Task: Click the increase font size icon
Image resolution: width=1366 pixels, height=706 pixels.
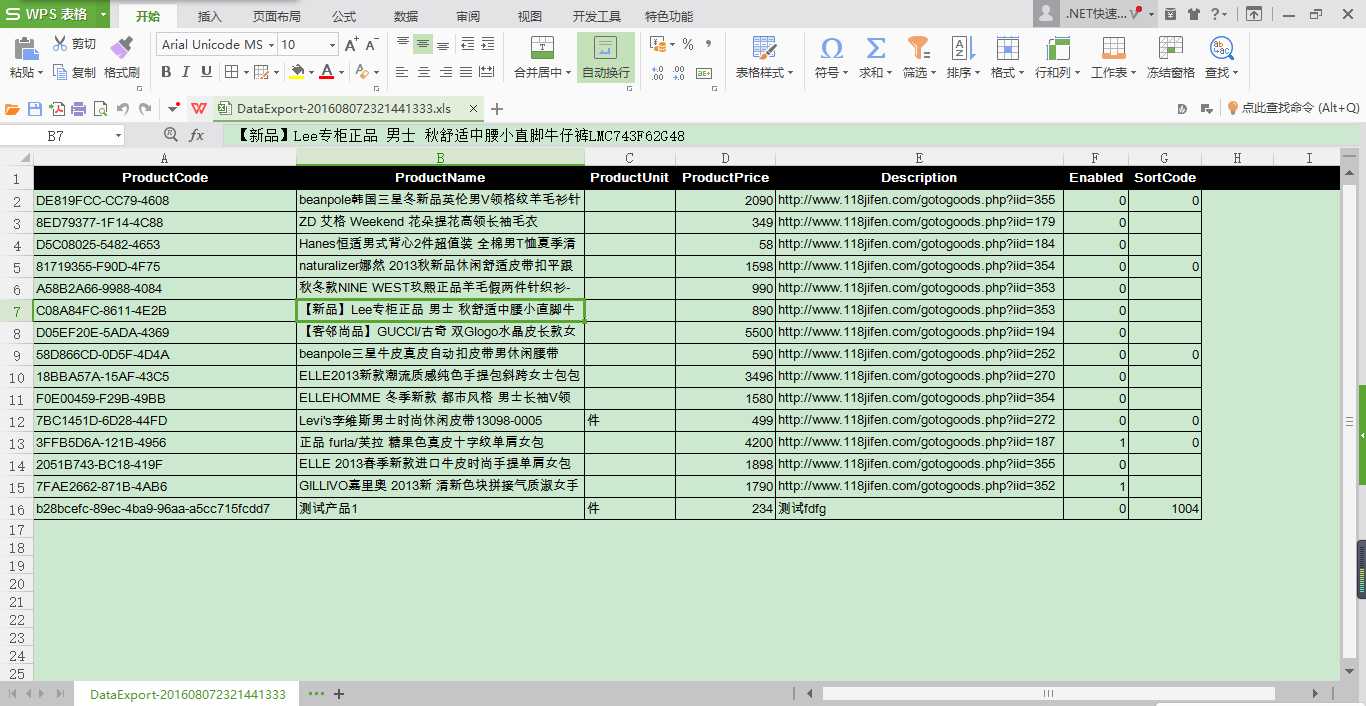Action: pyautogui.click(x=351, y=45)
